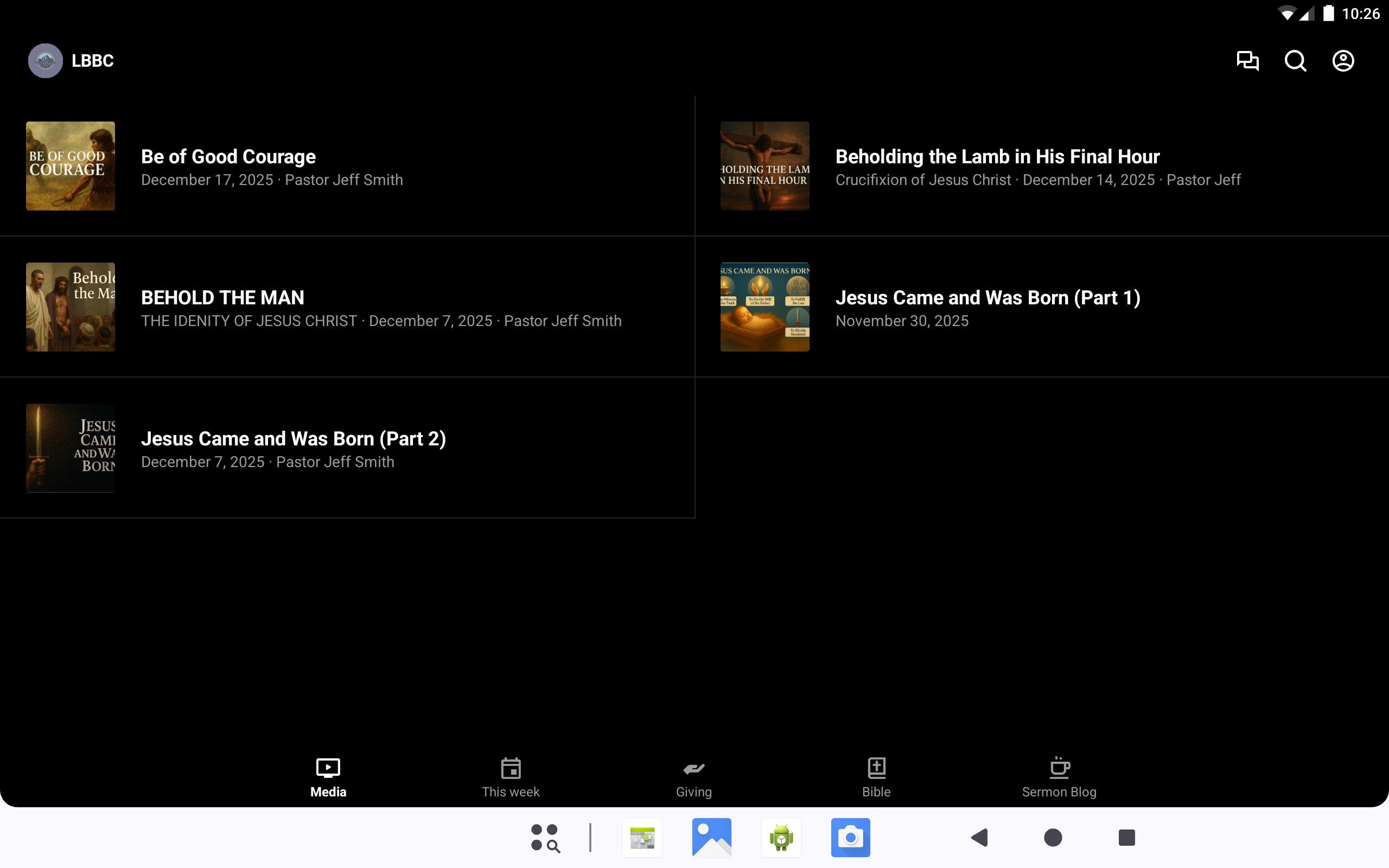
Task: Go to the Giving tab
Action: pos(693,777)
